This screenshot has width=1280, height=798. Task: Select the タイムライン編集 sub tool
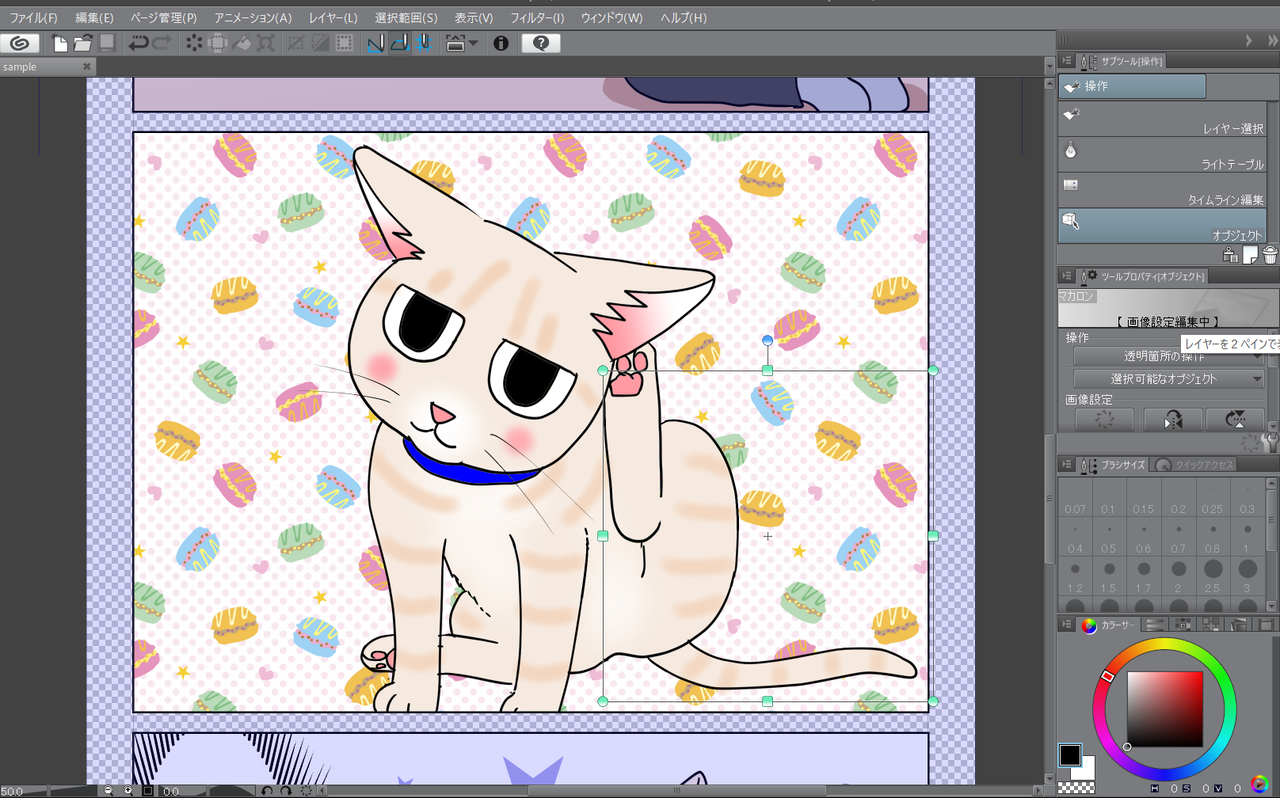1162,191
